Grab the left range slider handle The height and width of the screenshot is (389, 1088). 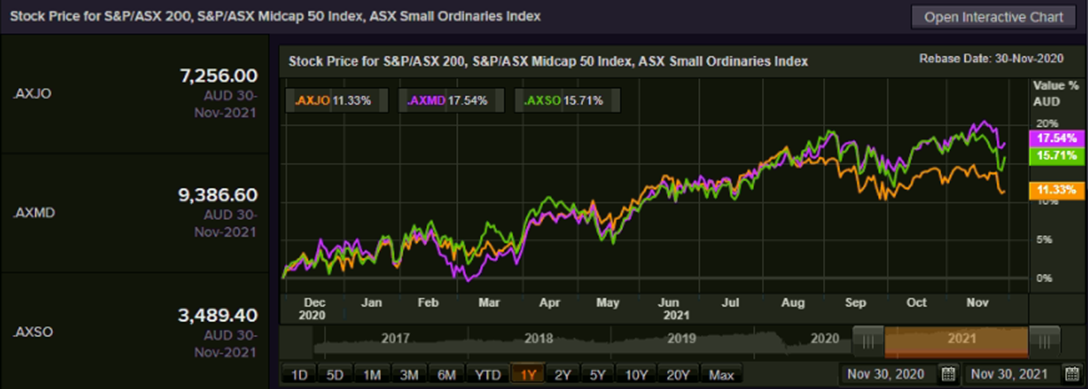pos(868,340)
